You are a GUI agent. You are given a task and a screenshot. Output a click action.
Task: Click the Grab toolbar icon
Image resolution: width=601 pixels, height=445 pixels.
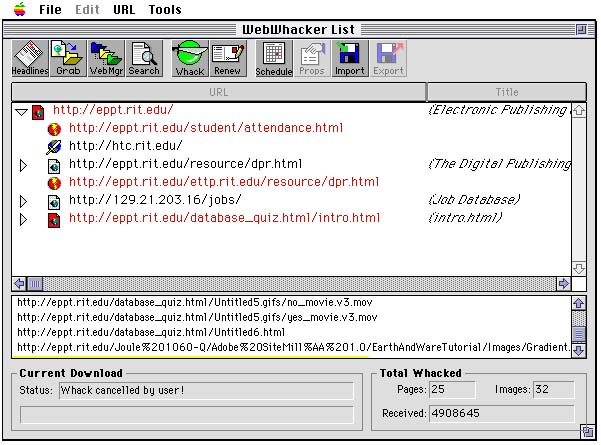coord(68,58)
